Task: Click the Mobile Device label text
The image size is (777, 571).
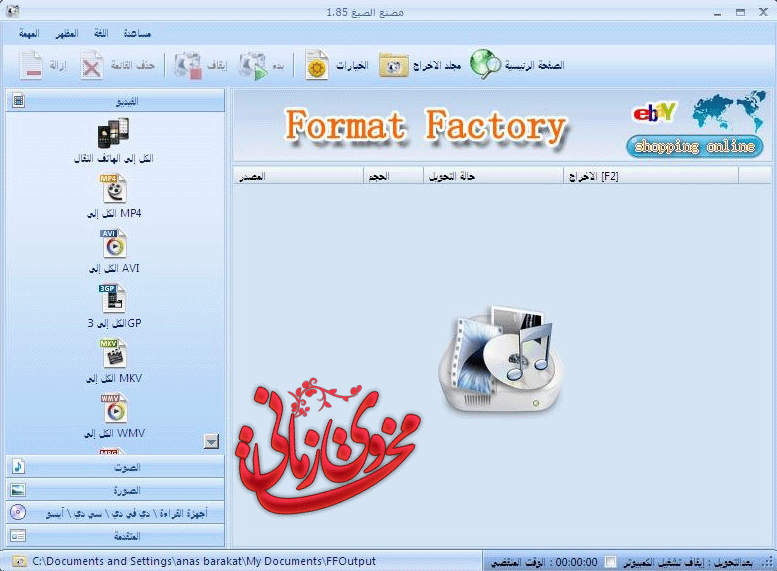Action: [x=113, y=158]
